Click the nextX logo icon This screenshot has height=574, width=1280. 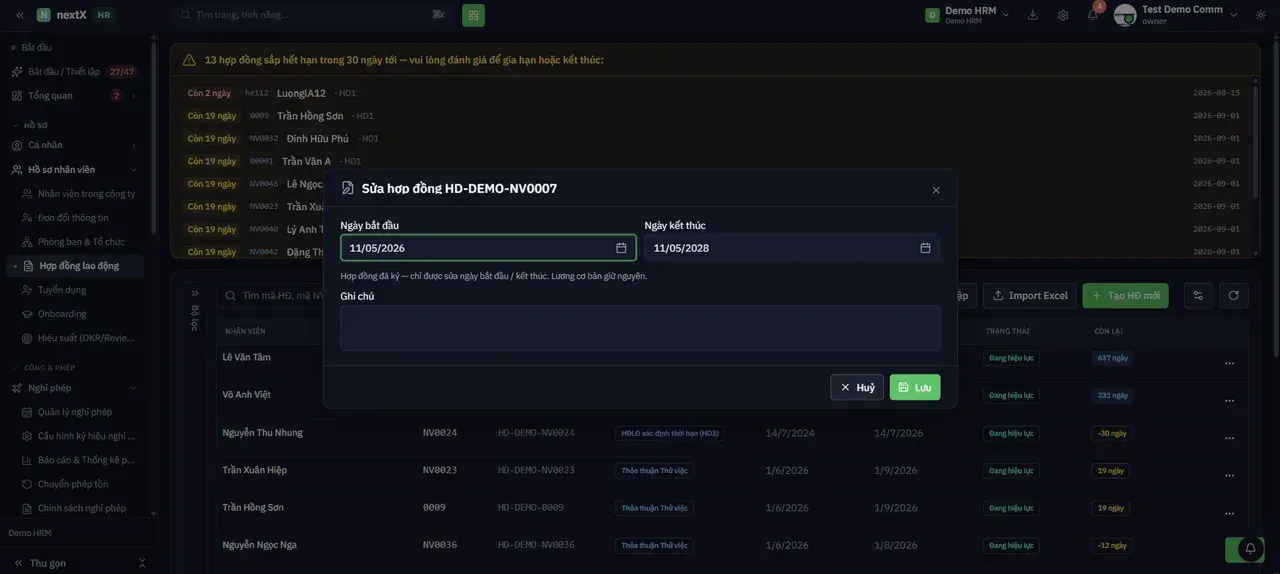click(x=44, y=15)
